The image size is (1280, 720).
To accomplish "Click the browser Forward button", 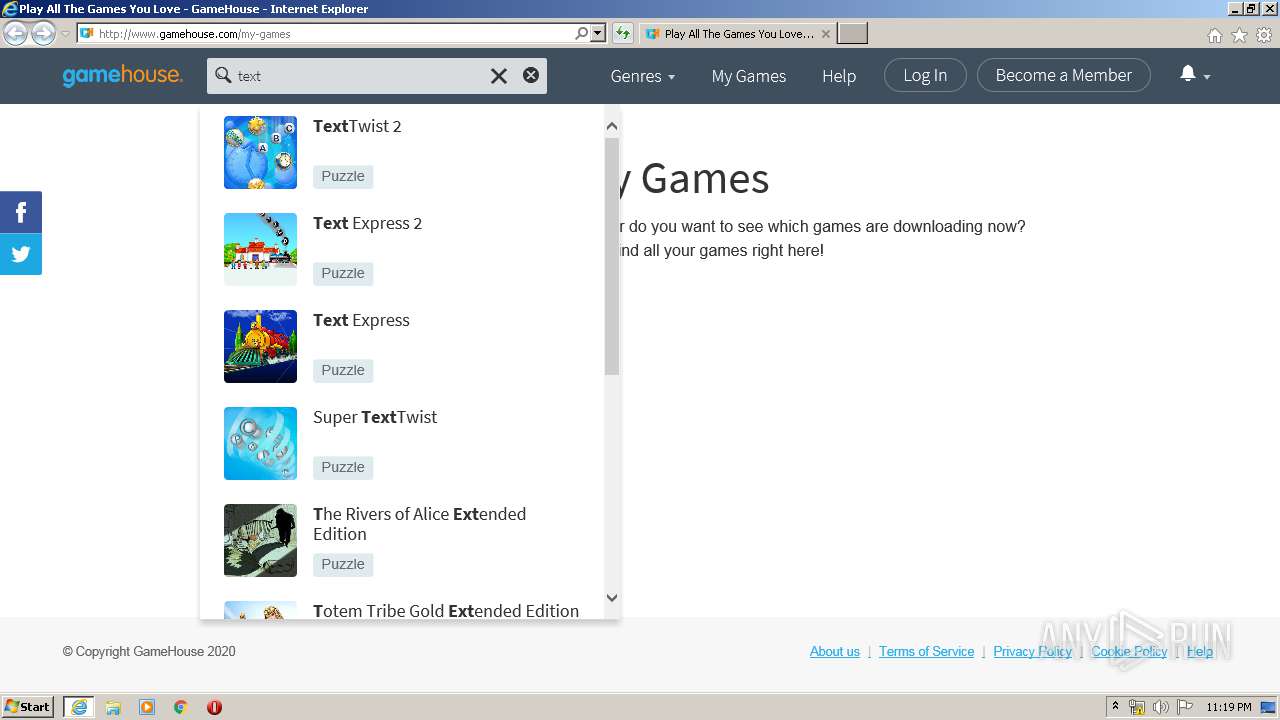I will tap(43, 33).
